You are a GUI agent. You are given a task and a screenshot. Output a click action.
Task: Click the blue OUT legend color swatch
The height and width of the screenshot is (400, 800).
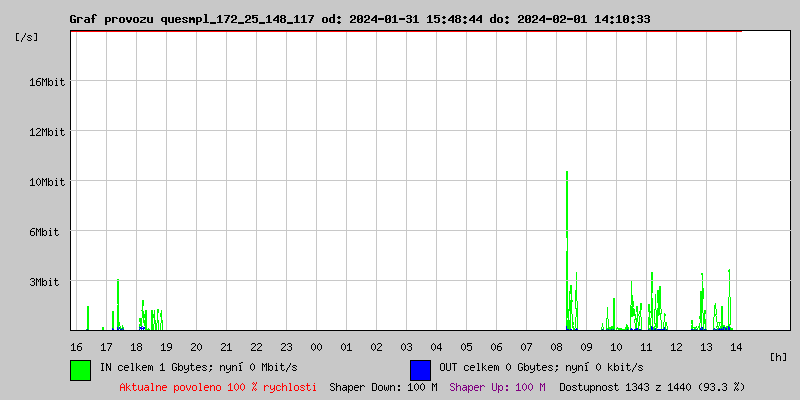420,369
